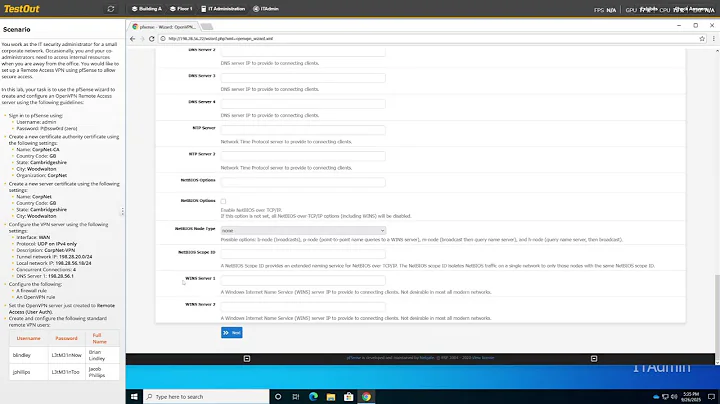Click the Password column header
720x404 pixels.
click(x=66, y=338)
